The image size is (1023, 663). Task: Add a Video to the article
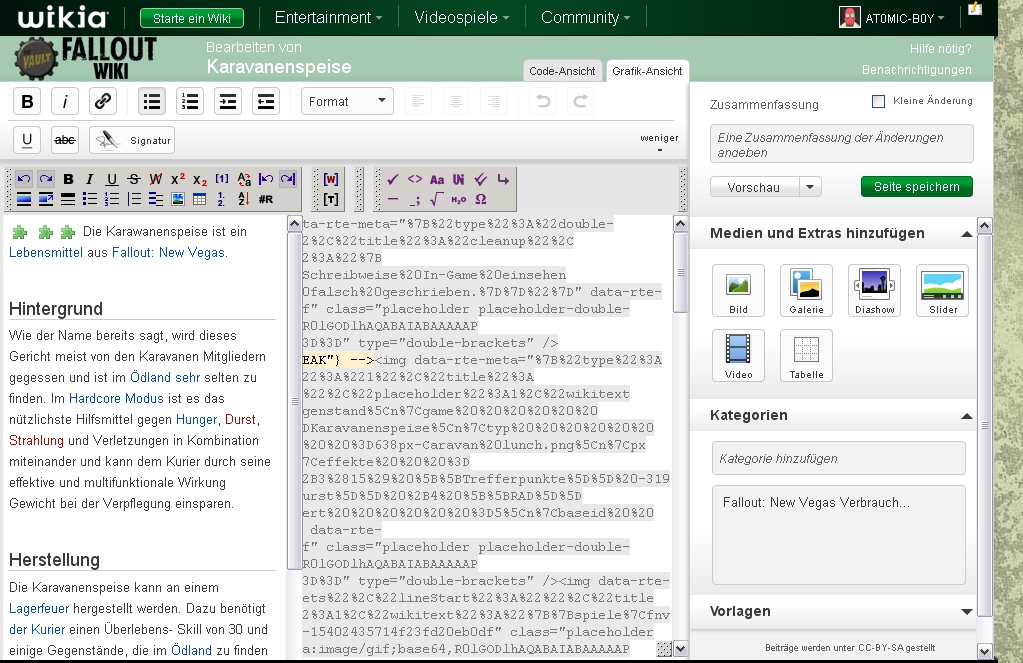tap(738, 355)
